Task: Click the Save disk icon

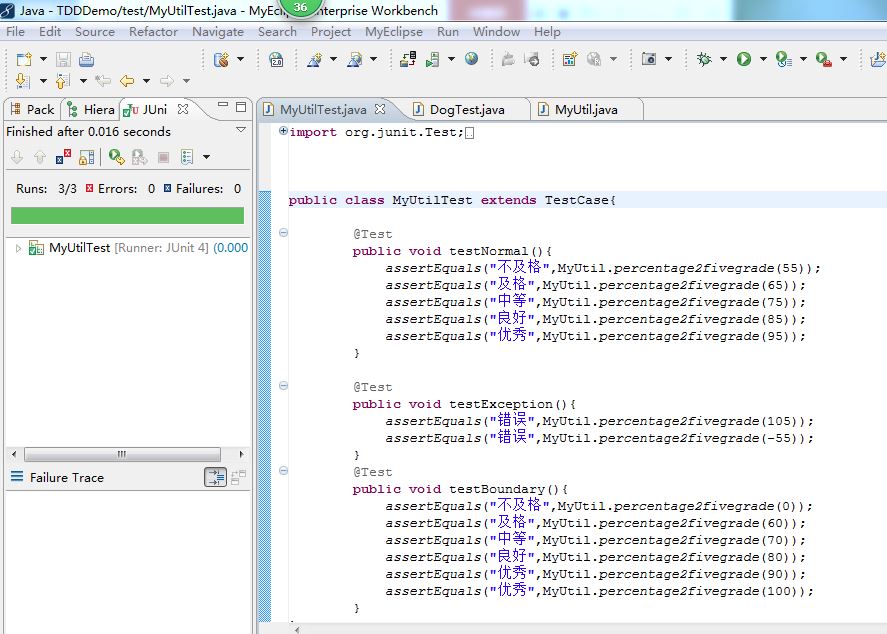Action: 63,59
